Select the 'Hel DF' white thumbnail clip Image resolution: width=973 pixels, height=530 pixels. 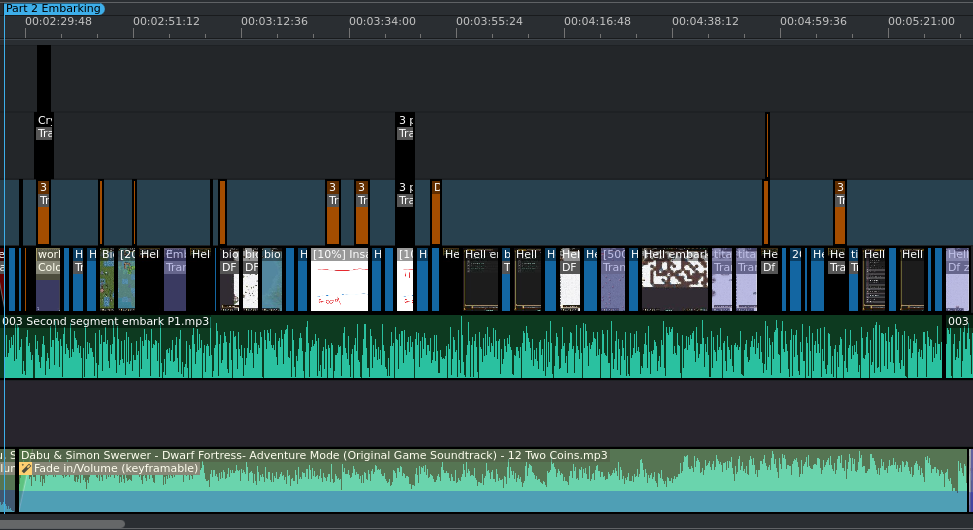(570, 279)
